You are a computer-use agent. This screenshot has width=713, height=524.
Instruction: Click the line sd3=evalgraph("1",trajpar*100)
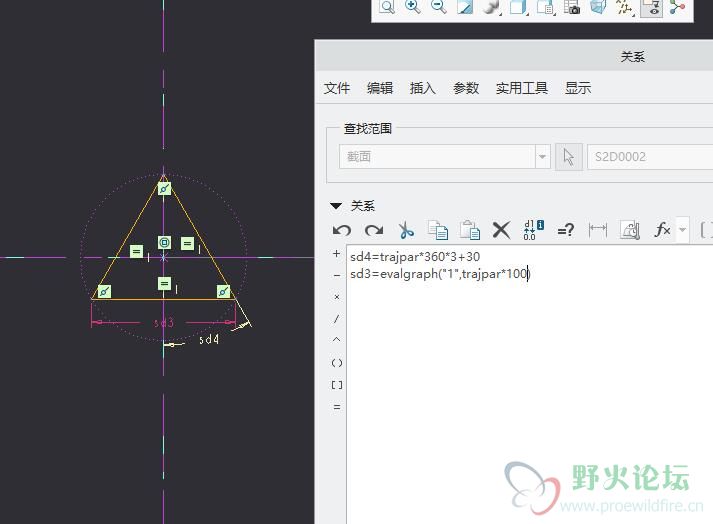click(440, 274)
